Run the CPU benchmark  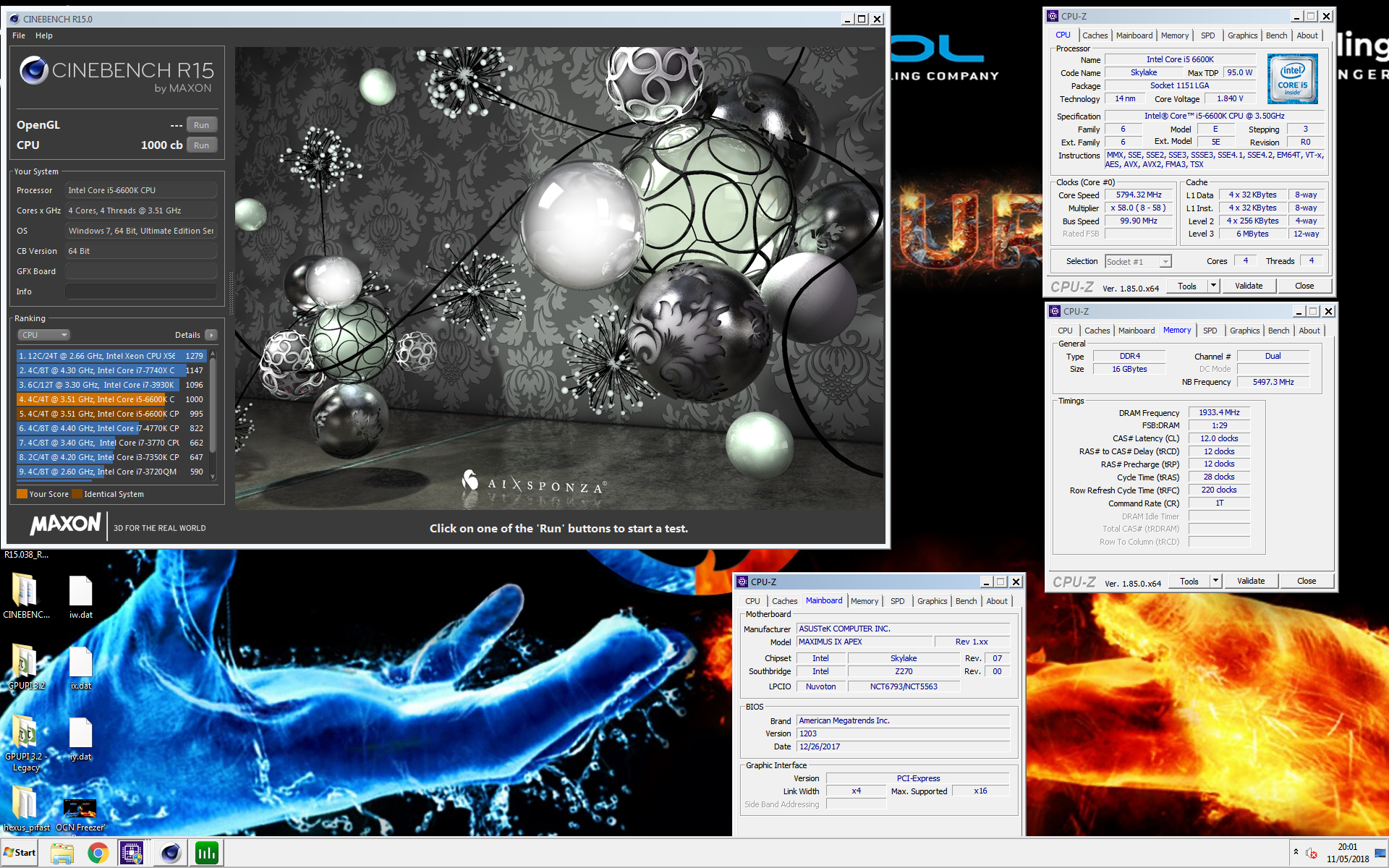202,145
